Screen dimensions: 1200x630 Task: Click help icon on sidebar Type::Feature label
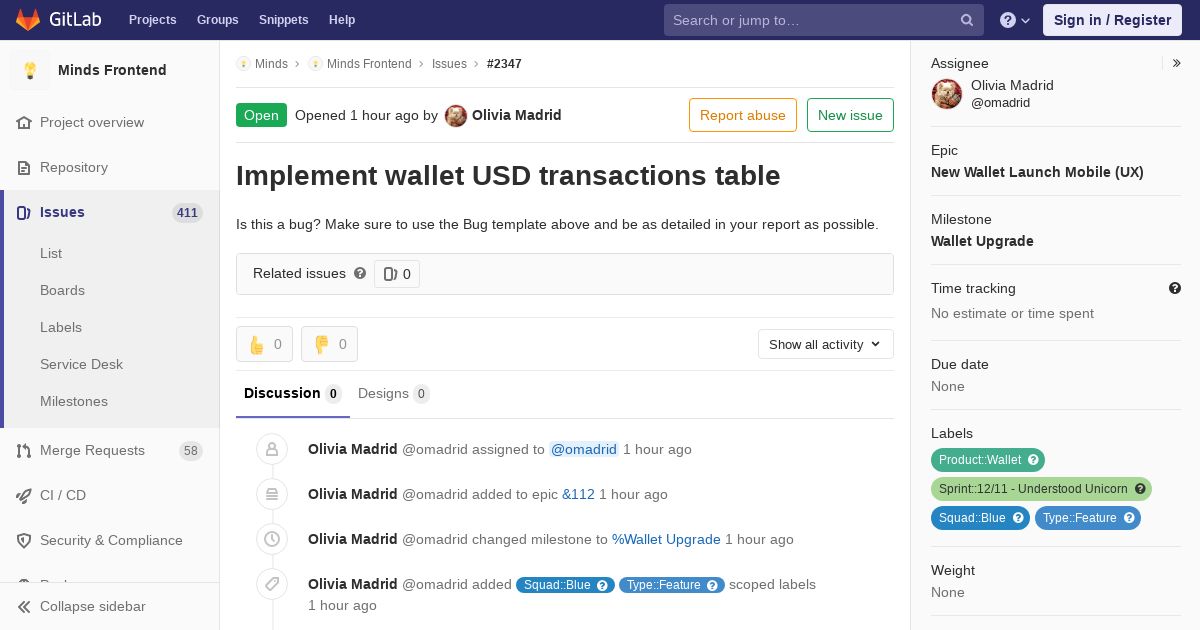click(1129, 518)
